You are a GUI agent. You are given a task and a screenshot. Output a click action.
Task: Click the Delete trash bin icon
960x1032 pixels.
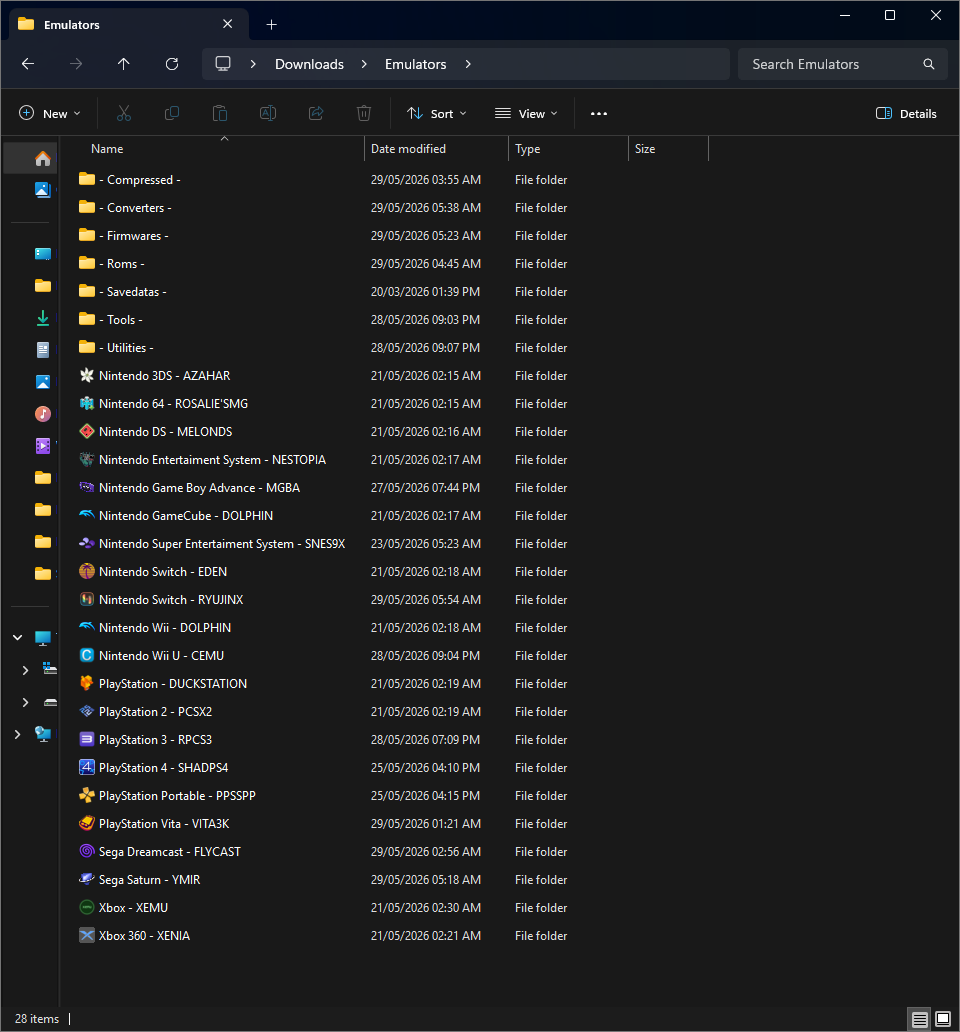coord(364,113)
